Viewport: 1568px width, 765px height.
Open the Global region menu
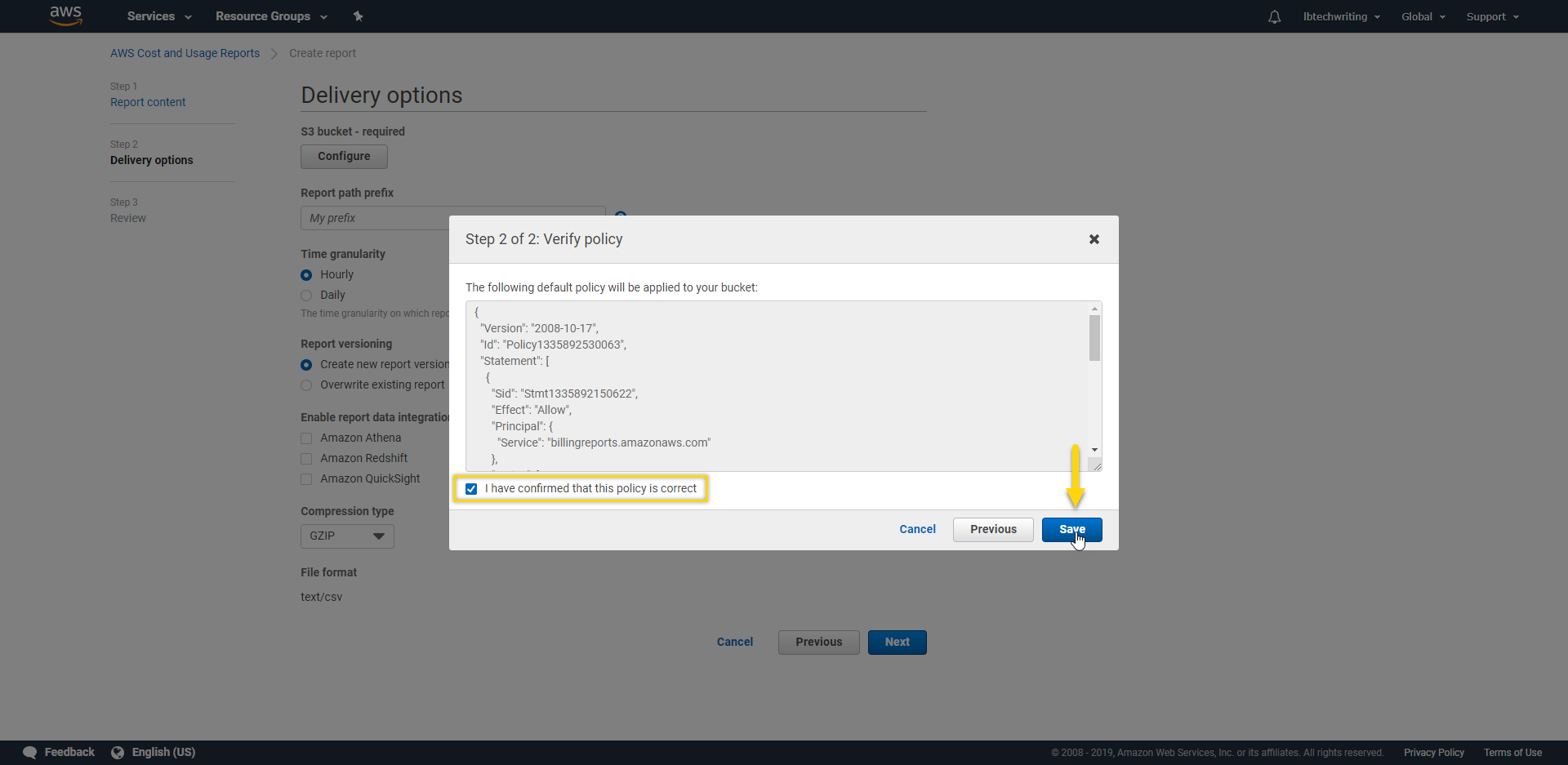1423,16
